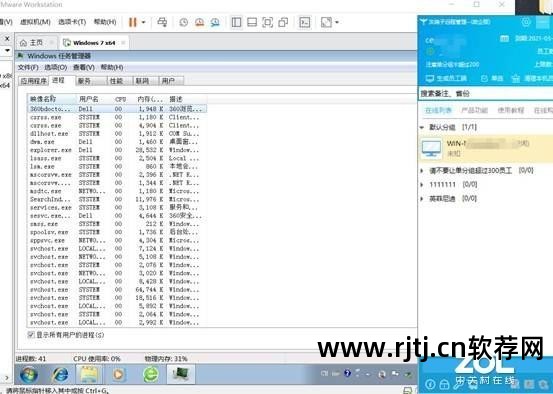
Task: Select the msdtc.exe process row
Action: pos(117,191)
